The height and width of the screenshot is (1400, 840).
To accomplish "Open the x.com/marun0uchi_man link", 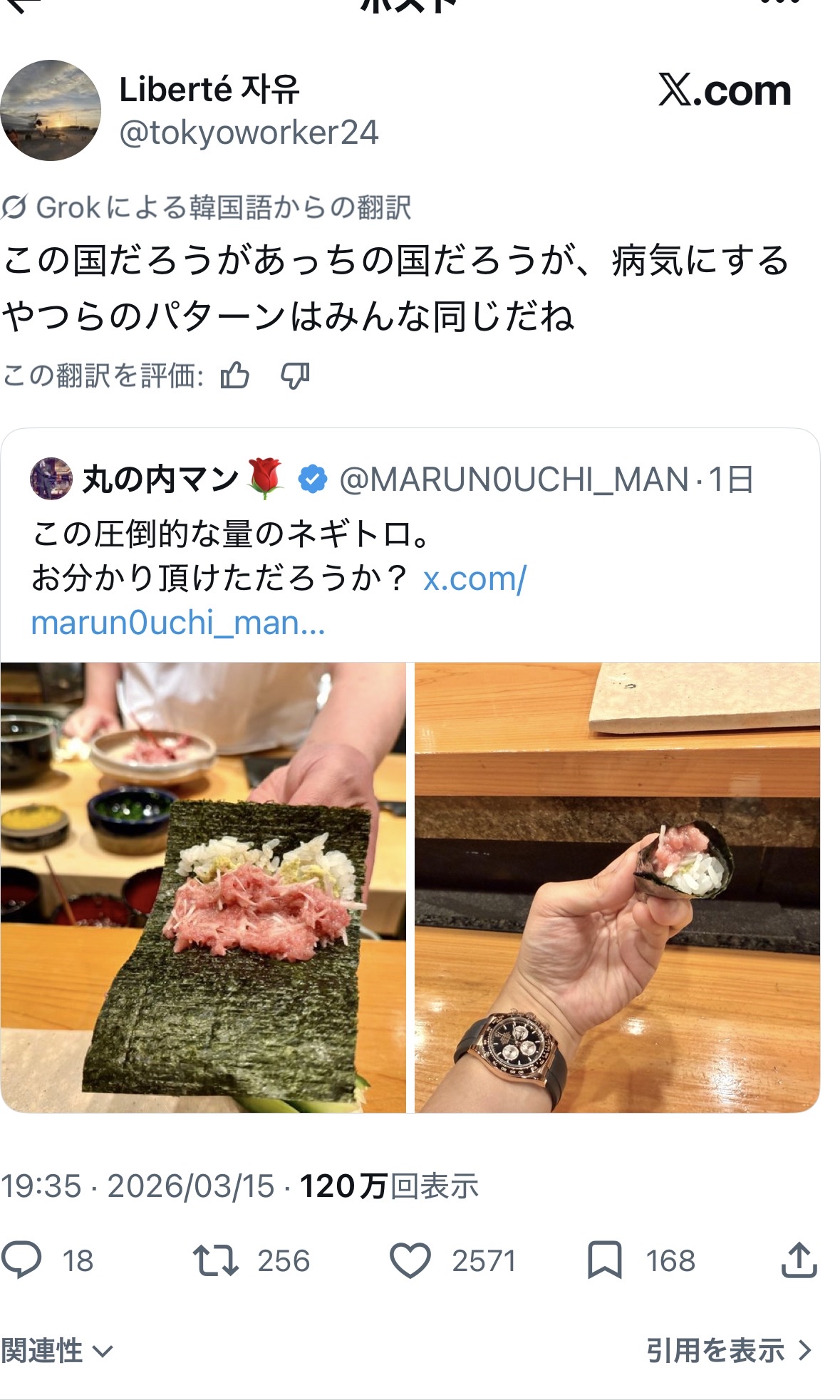I will pyautogui.click(x=278, y=601).
